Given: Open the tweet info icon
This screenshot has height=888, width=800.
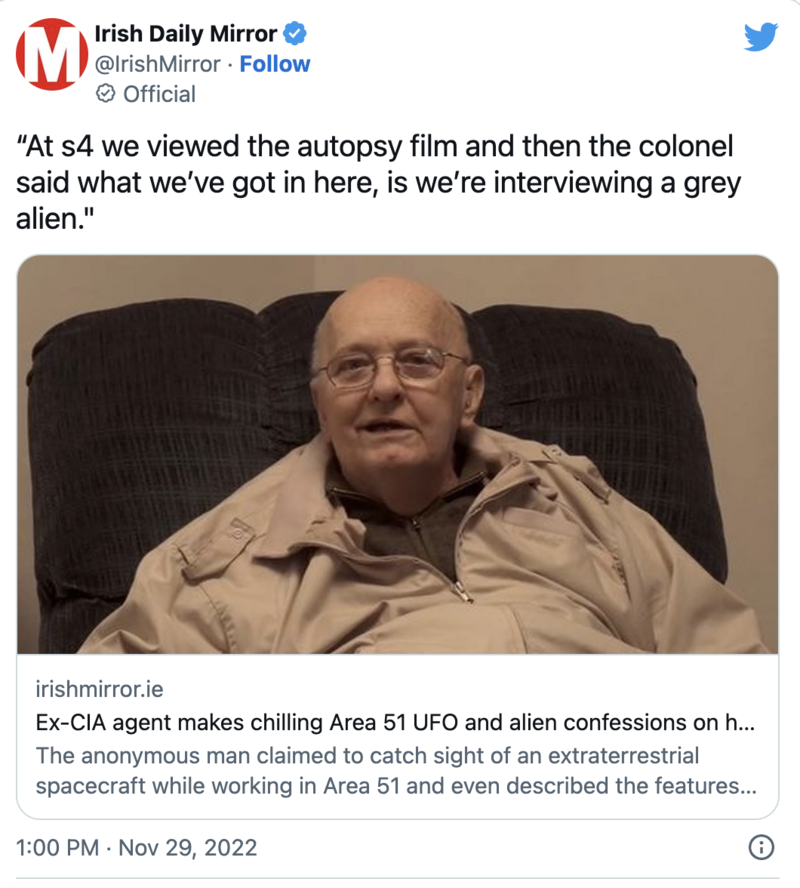Looking at the screenshot, I should tap(761, 847).
